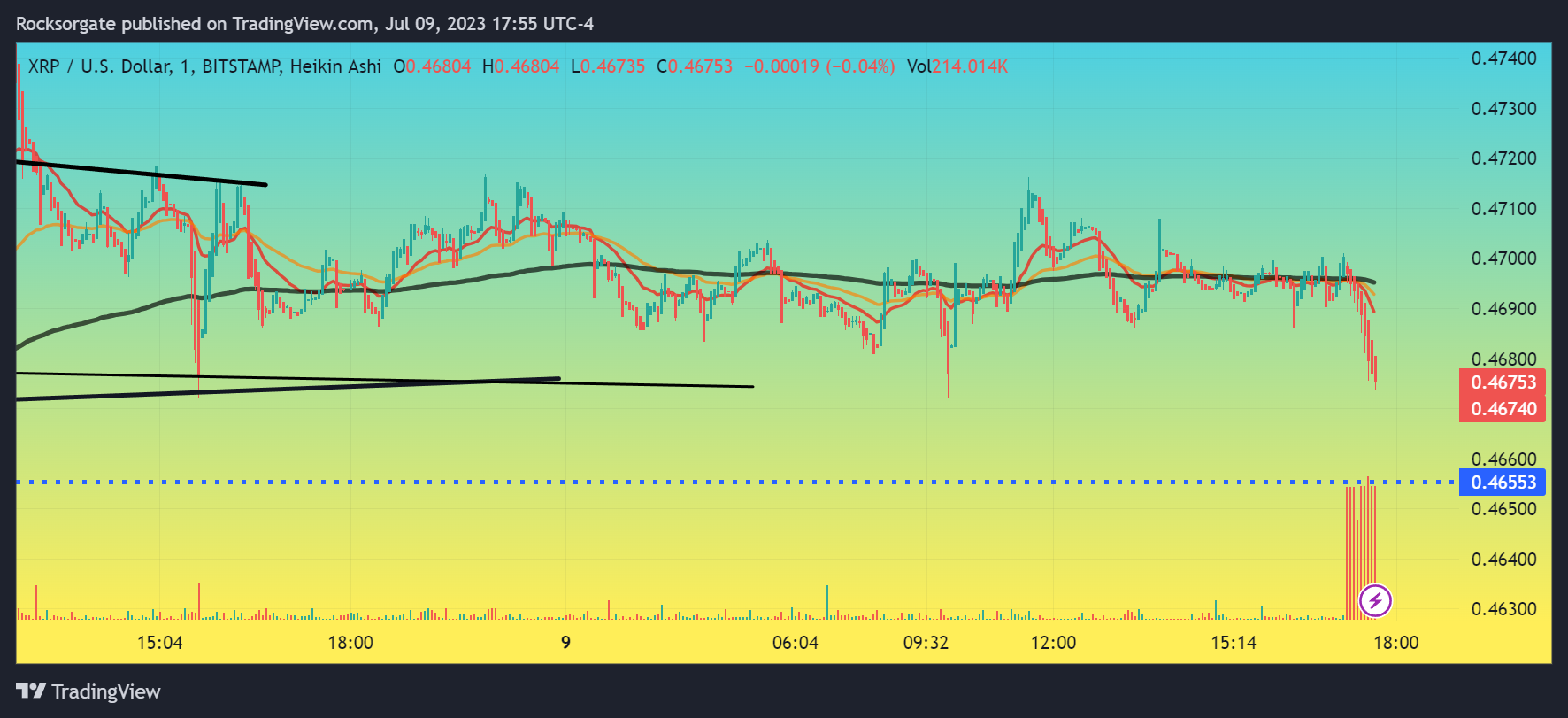Click the blue 0.46553 price label
This screenshot has width=1568, height=718.
(x=1503, y=483)
